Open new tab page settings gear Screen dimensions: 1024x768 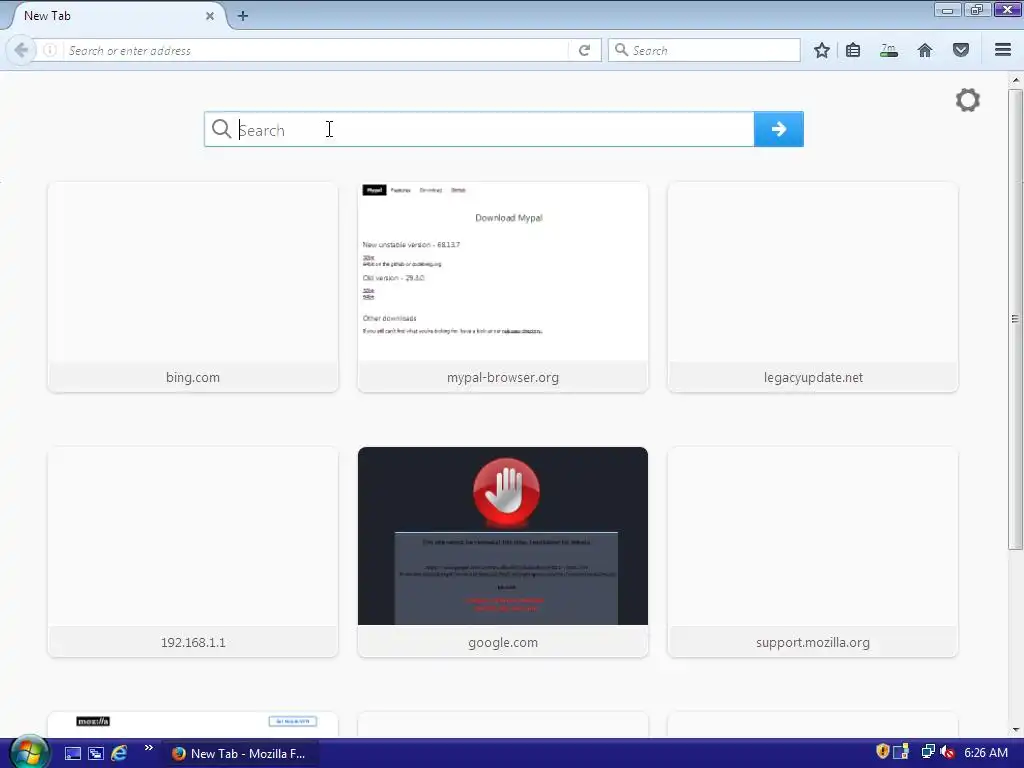coord(968,100)
